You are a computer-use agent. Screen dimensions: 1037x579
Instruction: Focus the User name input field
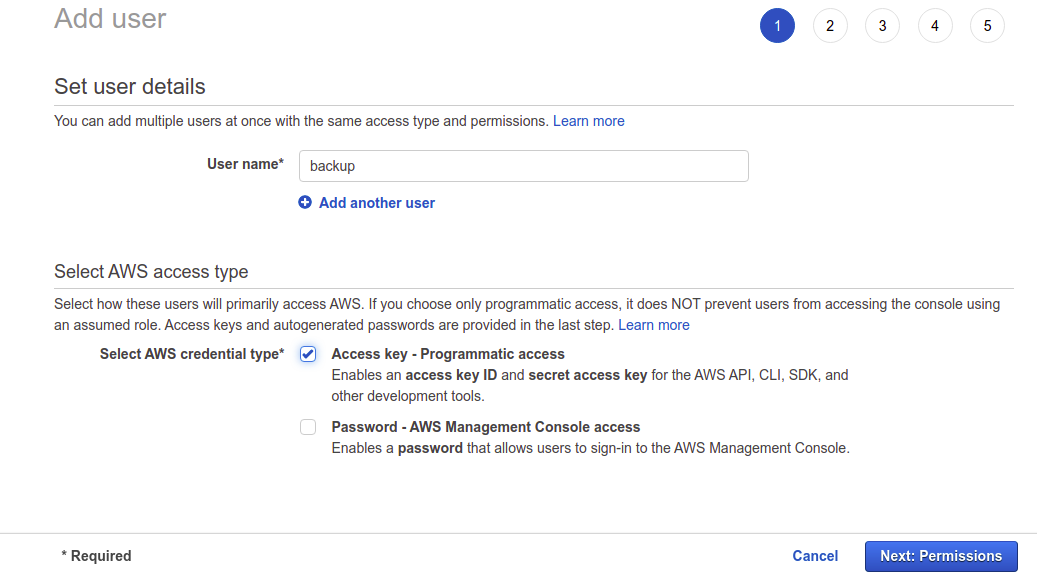click(523, 166)
